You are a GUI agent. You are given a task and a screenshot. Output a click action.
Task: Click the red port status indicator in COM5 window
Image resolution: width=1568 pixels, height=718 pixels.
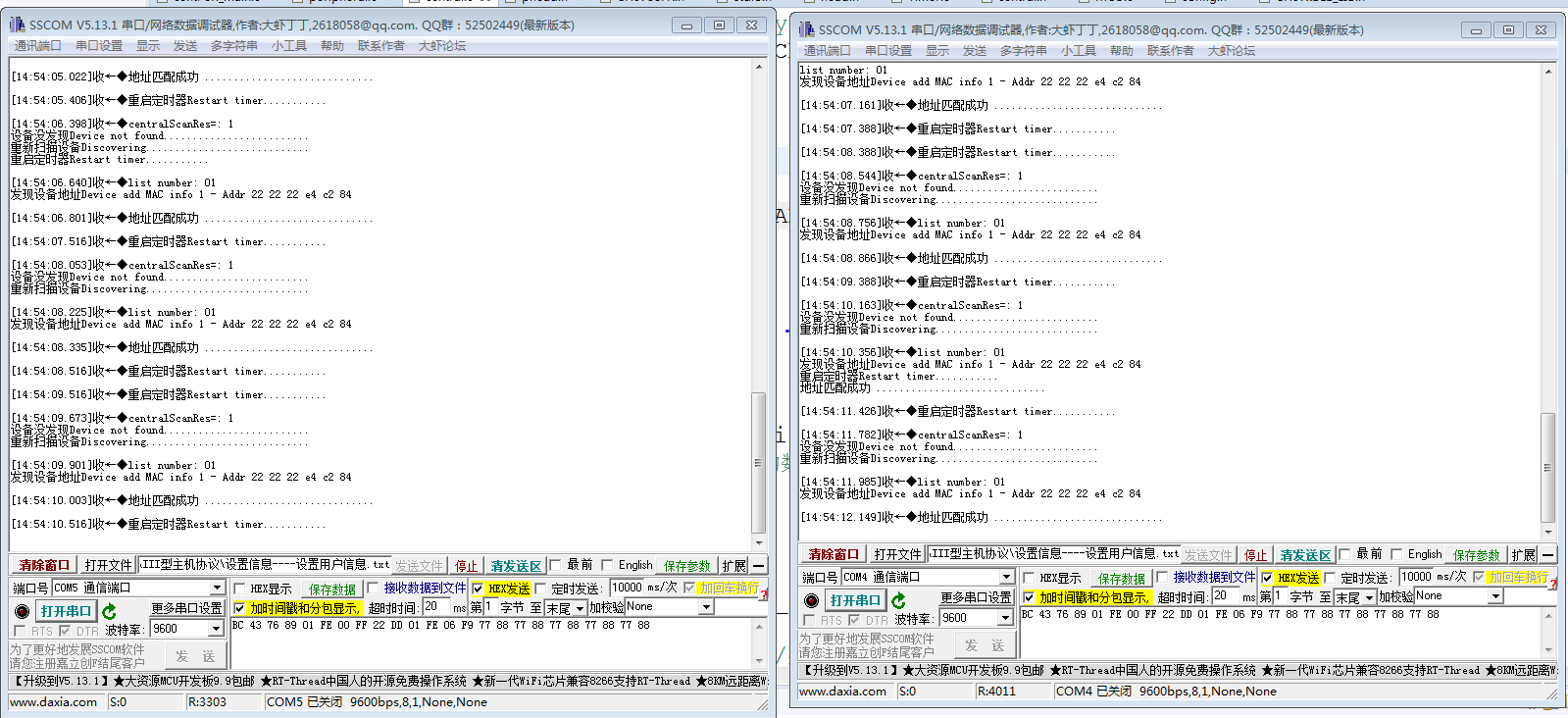(22, 611)
